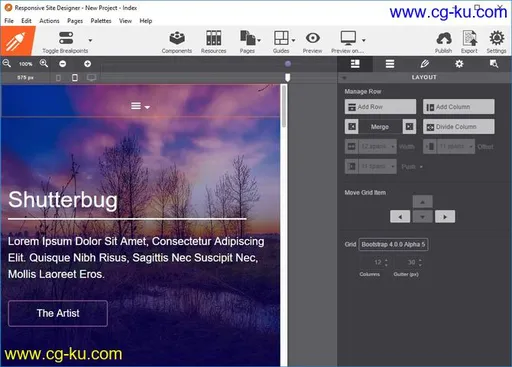Image resolution: width=512 pixels, height=367 pixels.
Task: Switch to the gear settings panel tab
Action: pyautogui.click(x=459, y=64)
